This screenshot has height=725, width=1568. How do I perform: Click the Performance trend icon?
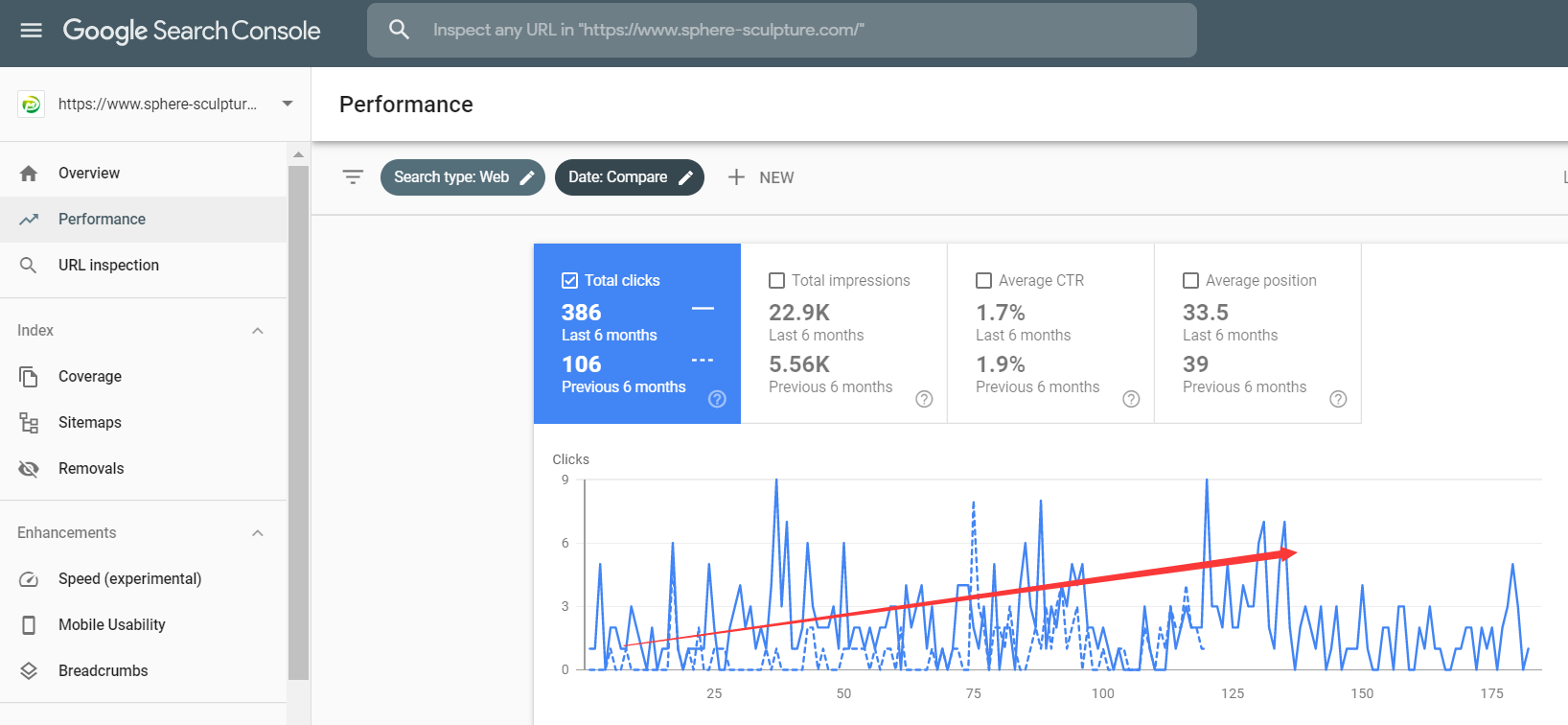click(x=29, y=220)
